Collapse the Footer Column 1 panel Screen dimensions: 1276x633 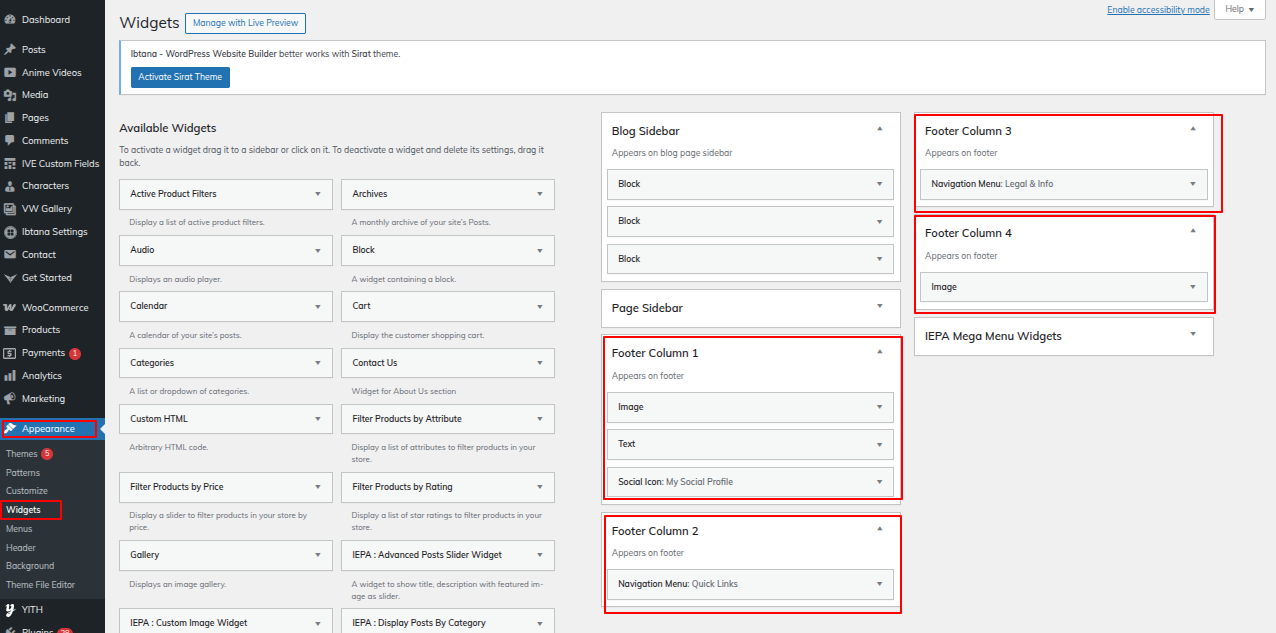[x=879, y=352]
